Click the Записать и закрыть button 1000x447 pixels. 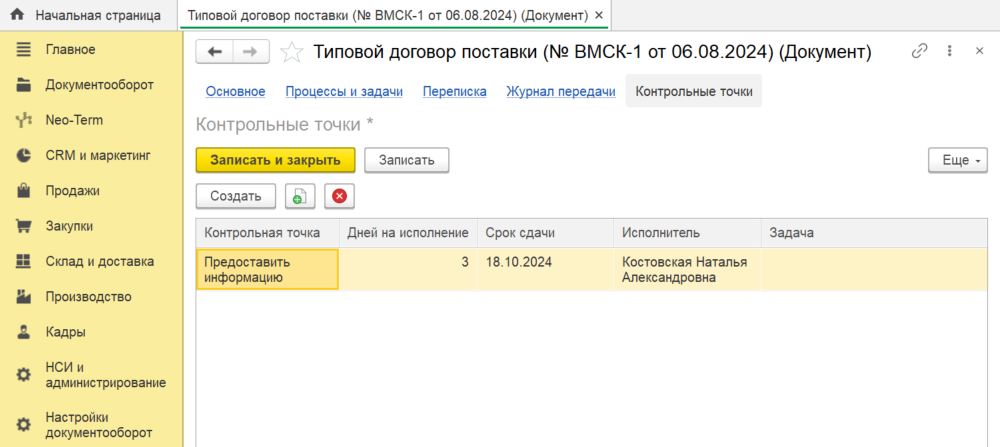pyautogui.click(x=276, y=160)
